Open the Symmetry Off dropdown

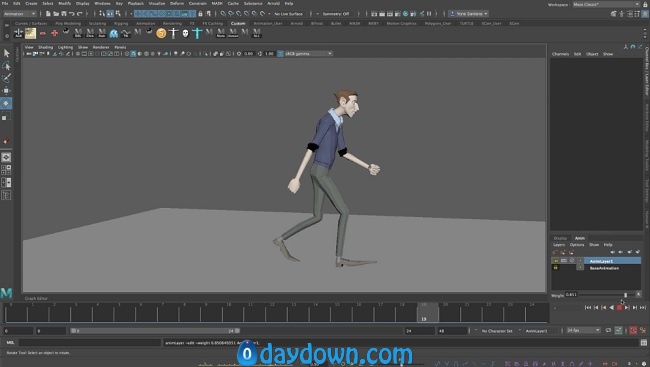pos(336,14)
